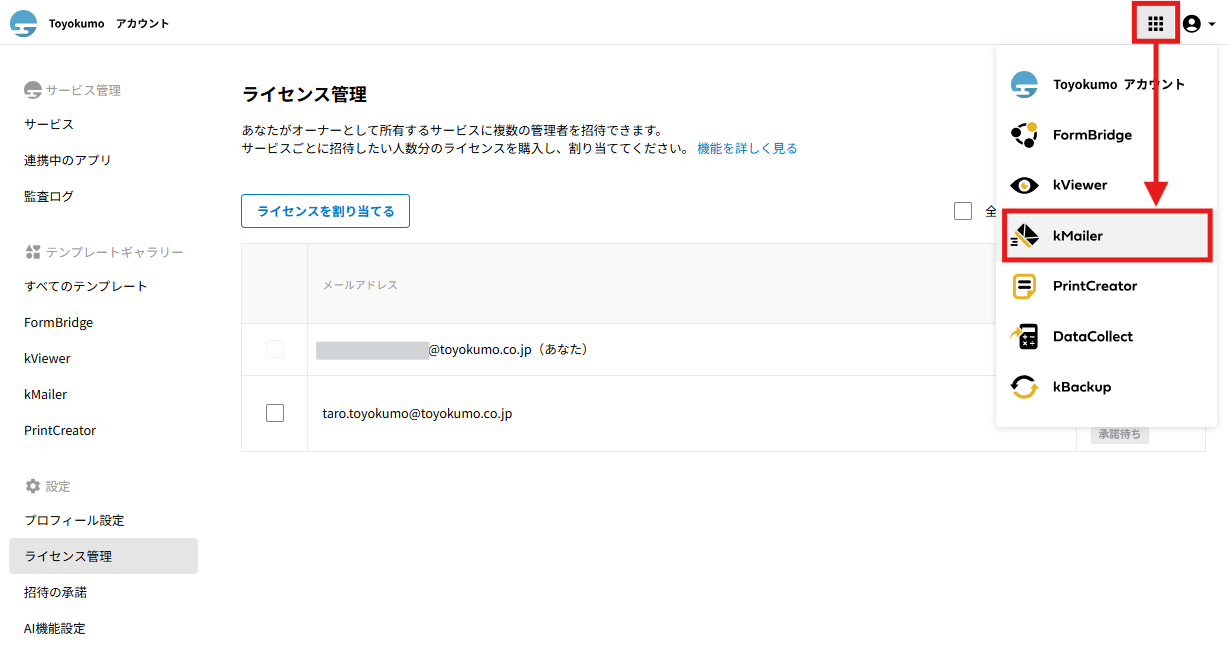Screen dimensions: 1229x652
Task: Click the PrintCreator icon in app menu
Action: [1024, 286]
